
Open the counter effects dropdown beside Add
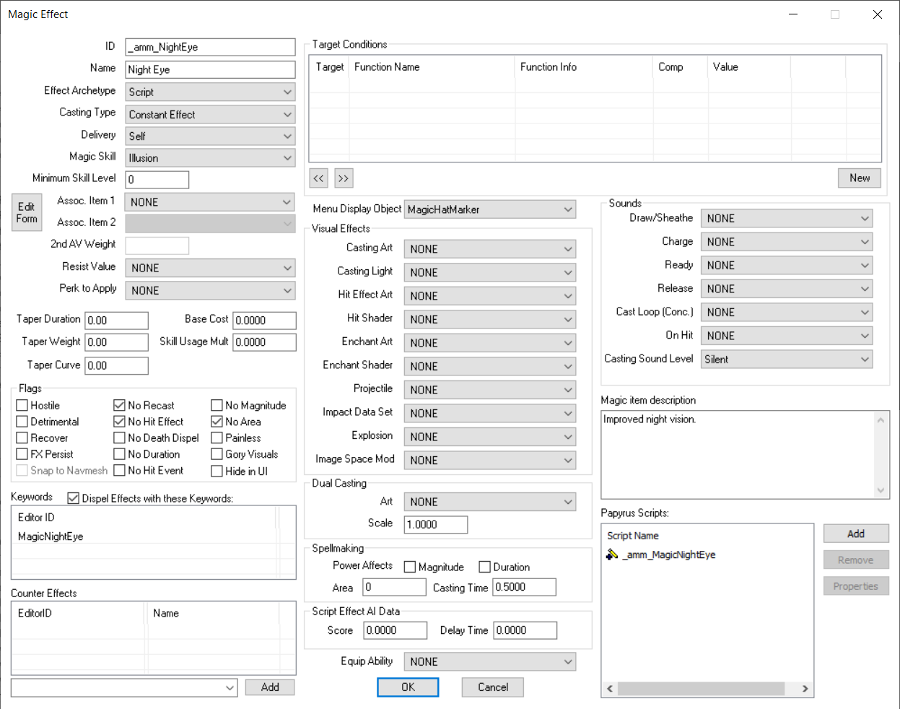click(x=124, y=688)
